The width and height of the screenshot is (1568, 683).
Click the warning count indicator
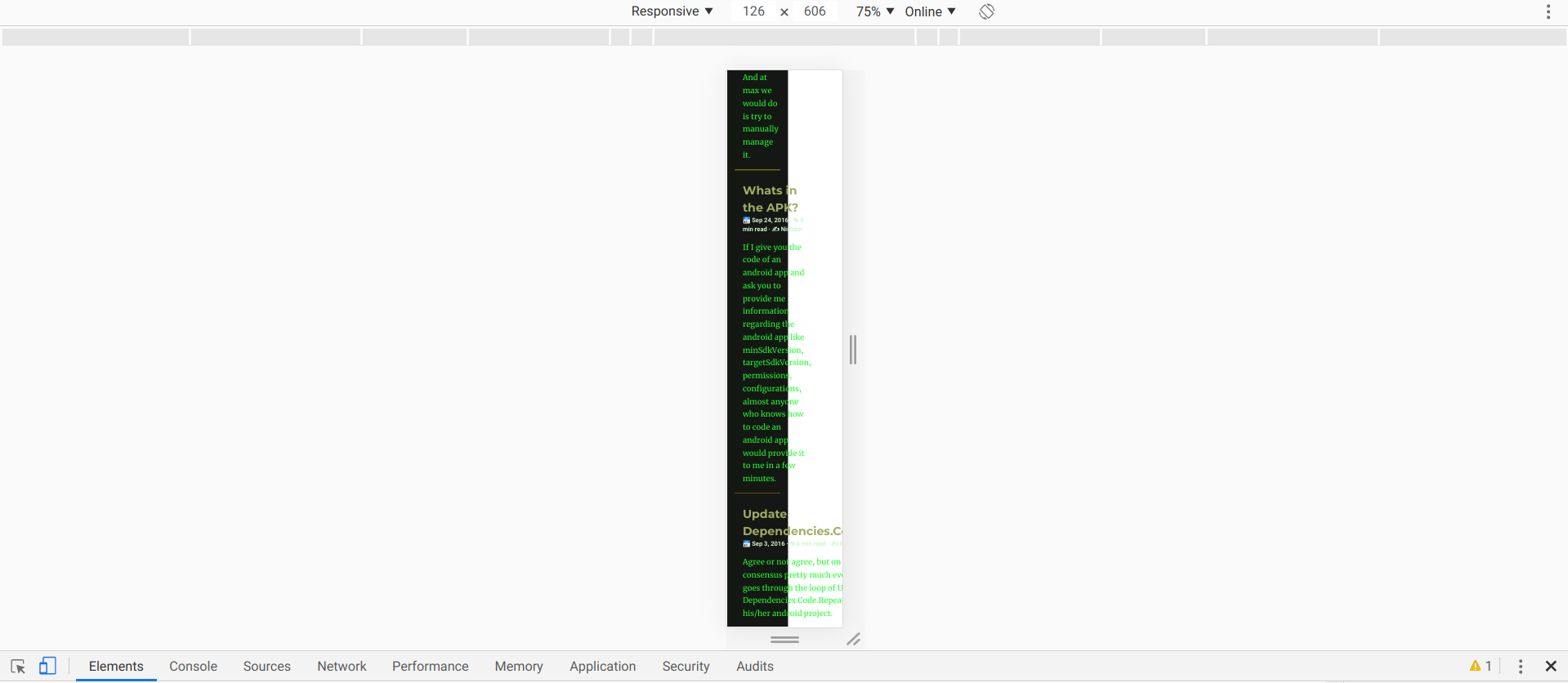(1481, 666)
